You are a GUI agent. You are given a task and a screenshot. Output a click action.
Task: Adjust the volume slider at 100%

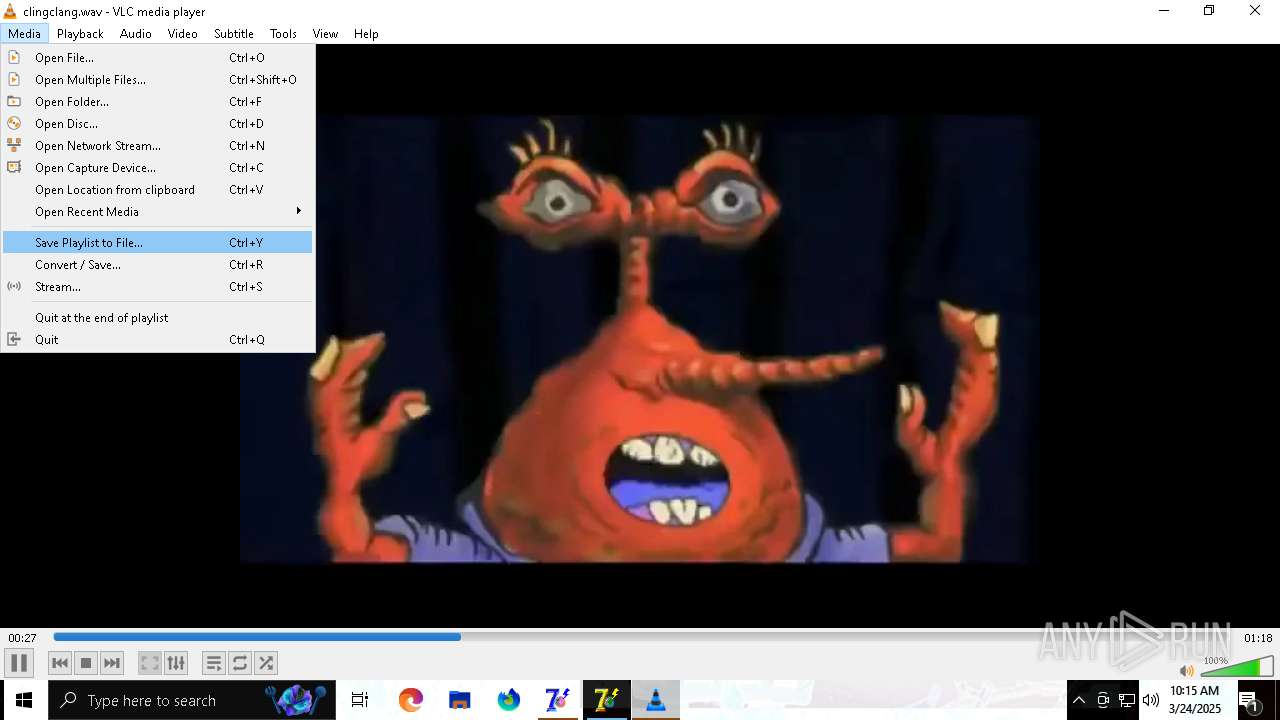coord(1236,666)
